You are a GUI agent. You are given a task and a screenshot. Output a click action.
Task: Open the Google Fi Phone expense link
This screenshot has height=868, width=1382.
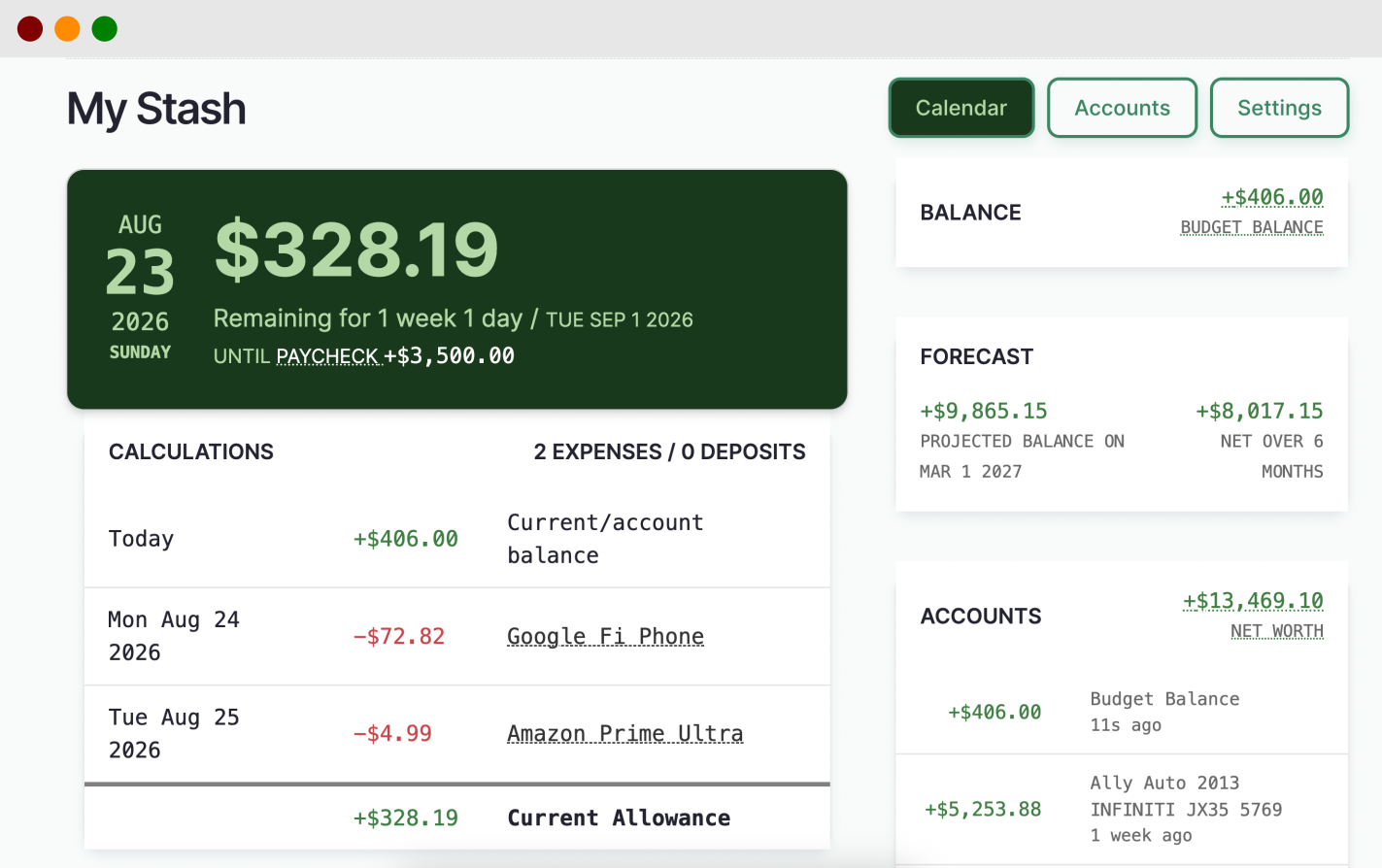tap(605, 636)
